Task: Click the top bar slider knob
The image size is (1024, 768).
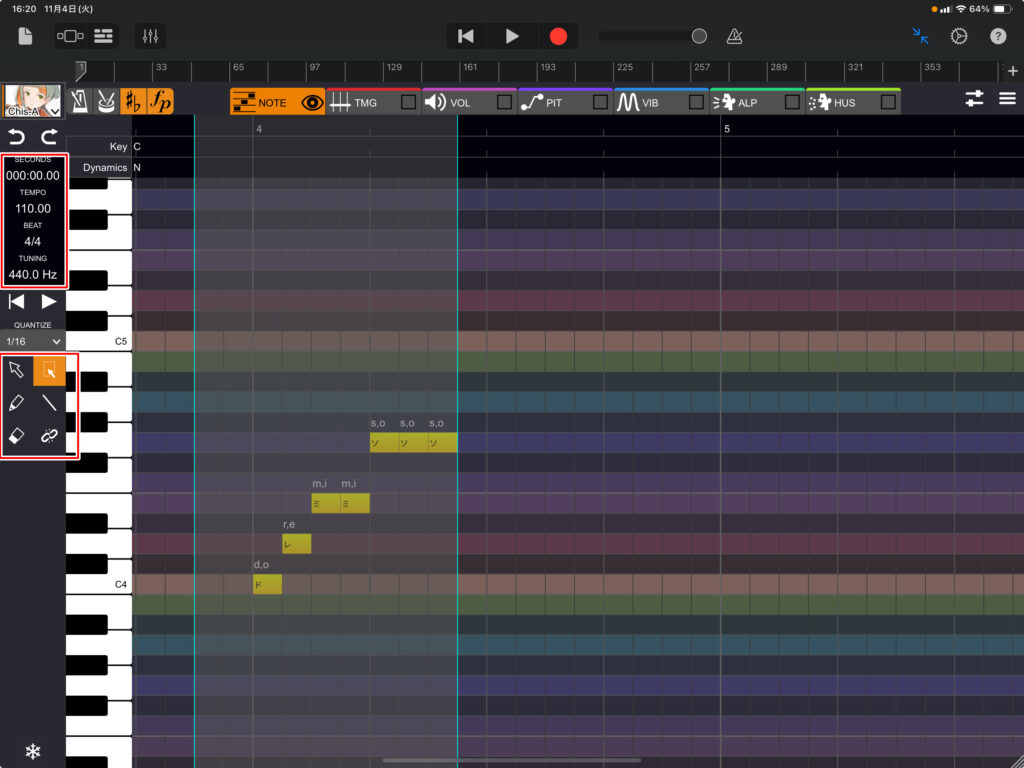Action: (x=699, y=36)
